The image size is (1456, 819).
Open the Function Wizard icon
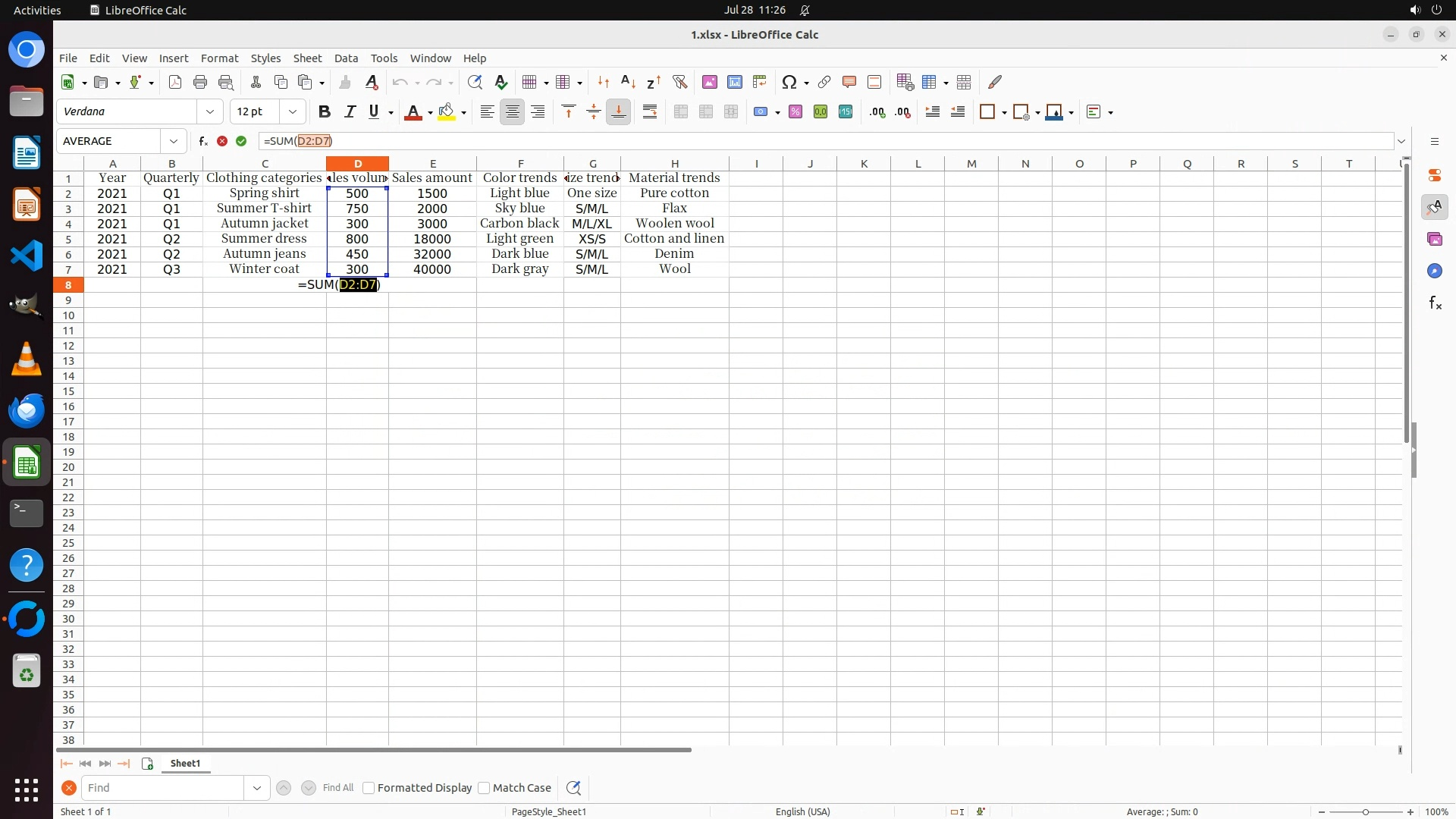(203, 141)
